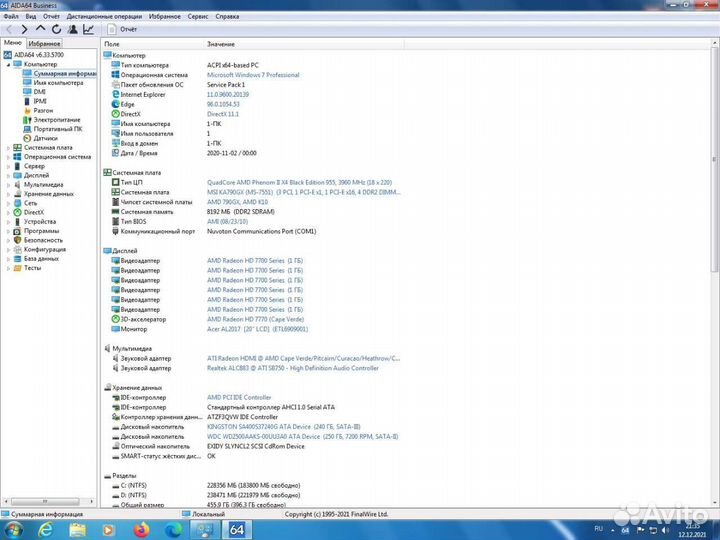
Task: Click the Программы icon in the tree
Action: pyautogui.click(x=17, y=231)
